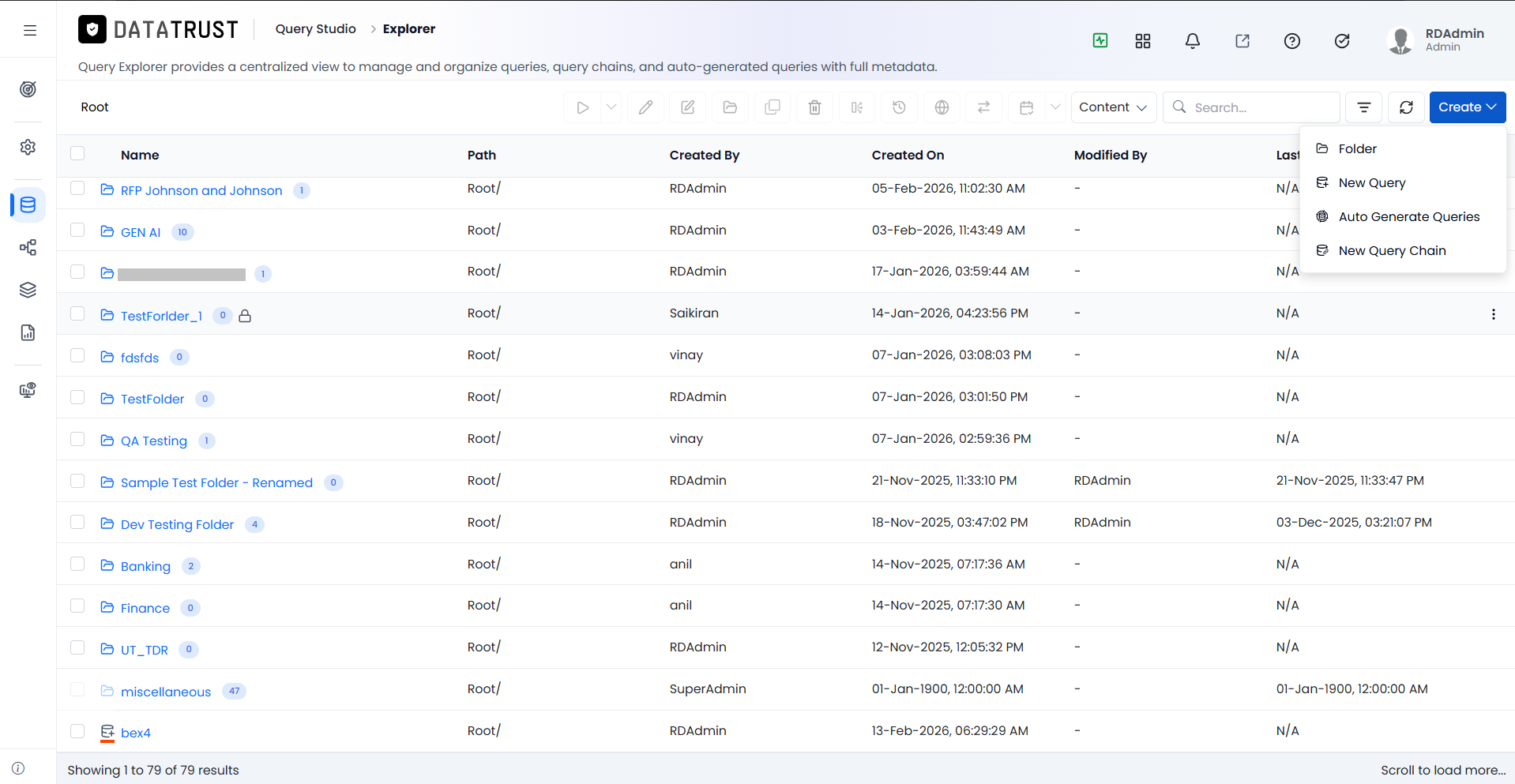Expand the Run button dropdown arrow
Screen dimensions: 1515x784
click(611, 107)
